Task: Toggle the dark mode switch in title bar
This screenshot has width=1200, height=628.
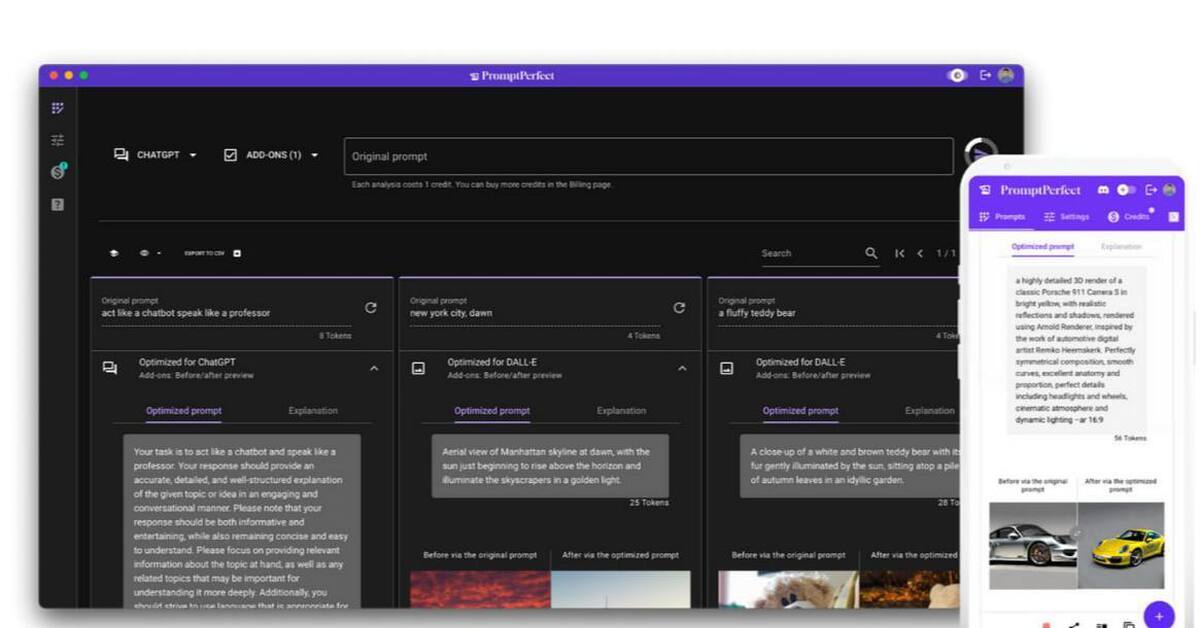Action: [957, 75]
